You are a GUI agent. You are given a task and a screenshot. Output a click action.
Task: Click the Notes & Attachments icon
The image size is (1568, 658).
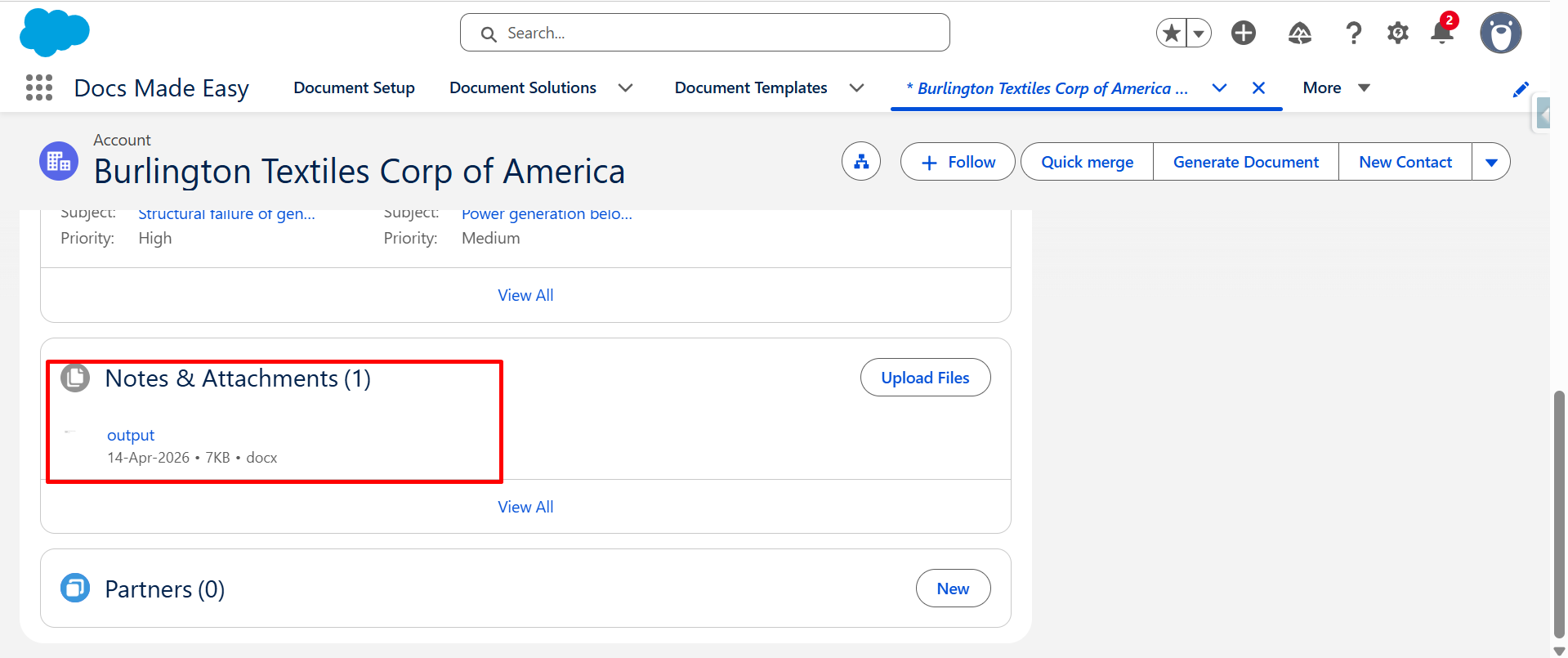point(75,378)
